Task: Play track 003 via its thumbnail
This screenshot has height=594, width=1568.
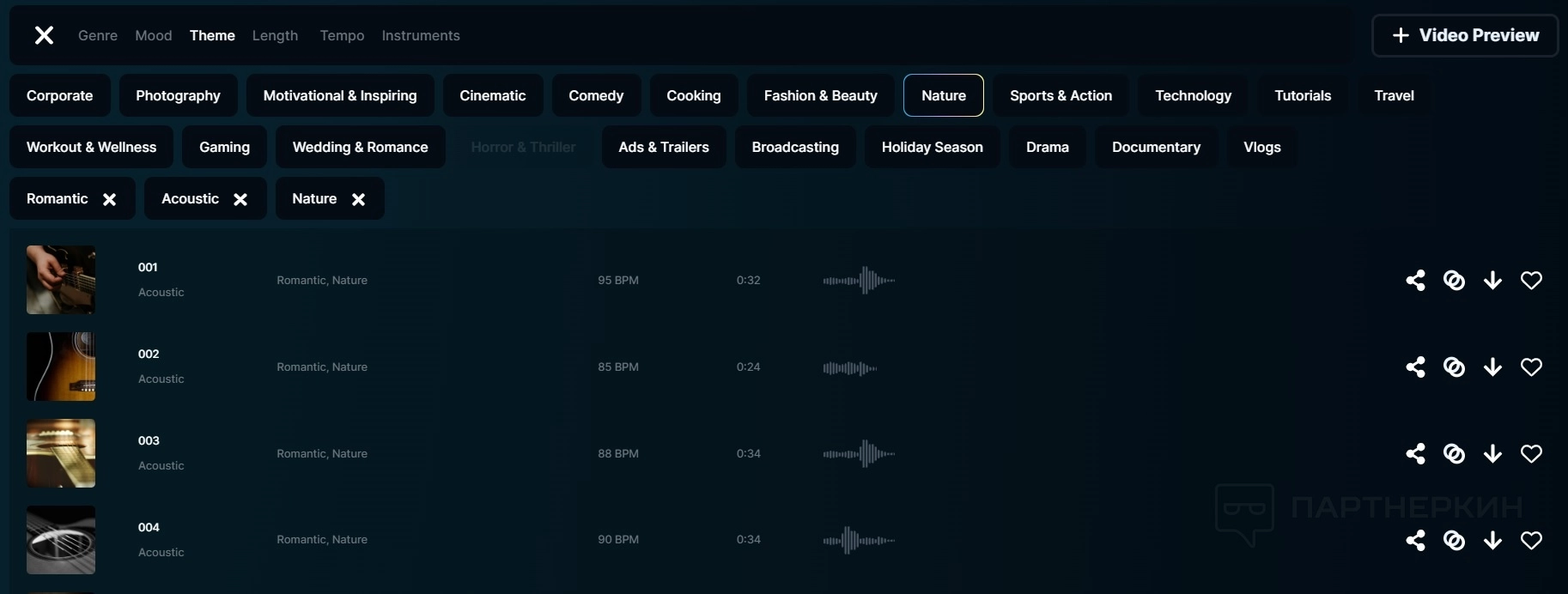Action: 61,453
